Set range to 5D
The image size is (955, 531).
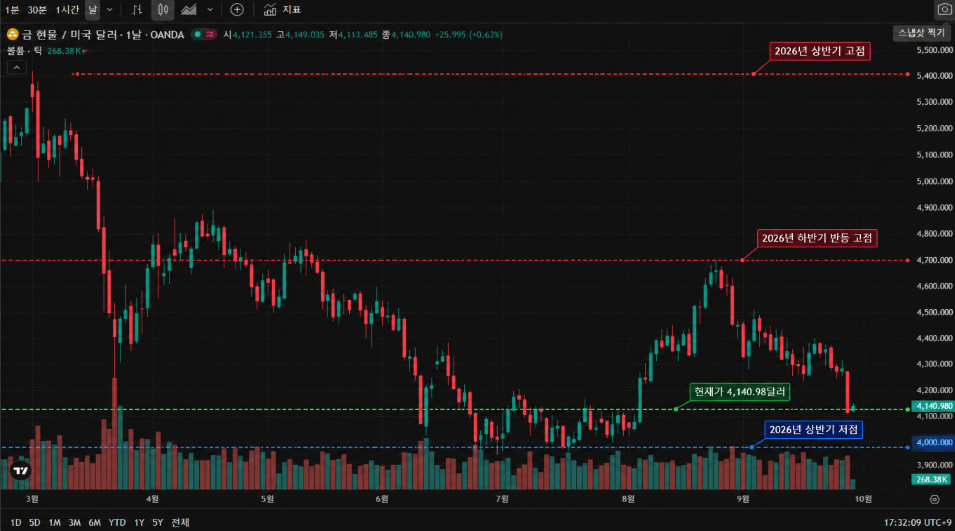[x=35, y=522]
